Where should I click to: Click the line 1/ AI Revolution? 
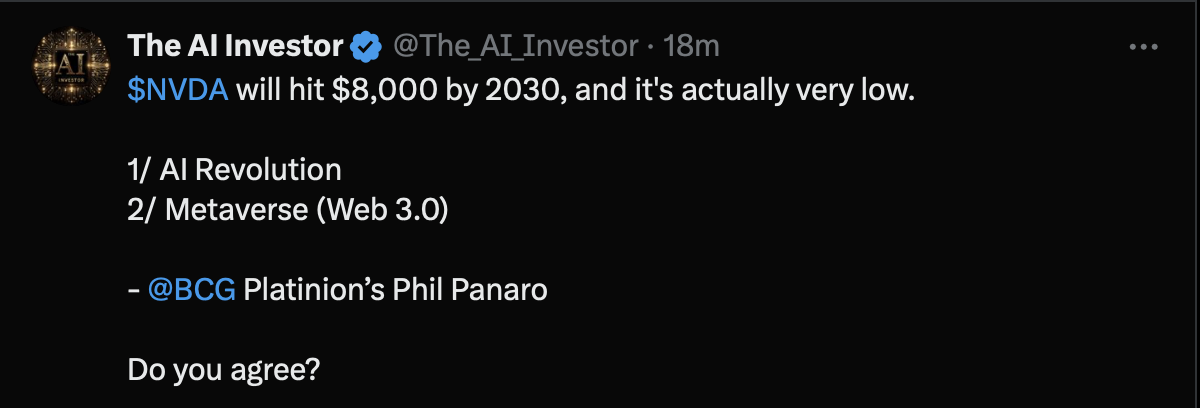click(234, 170)
